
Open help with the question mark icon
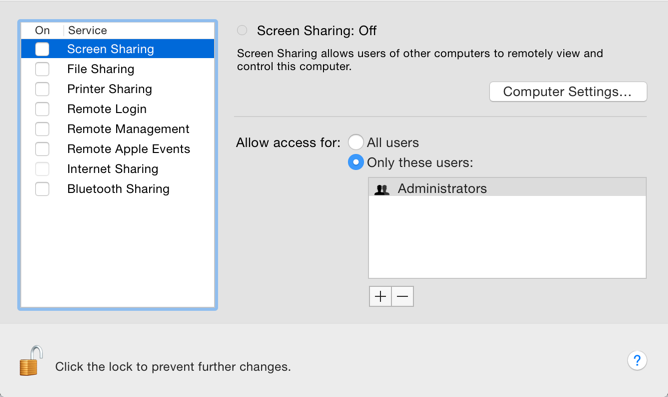coord(637,360)
